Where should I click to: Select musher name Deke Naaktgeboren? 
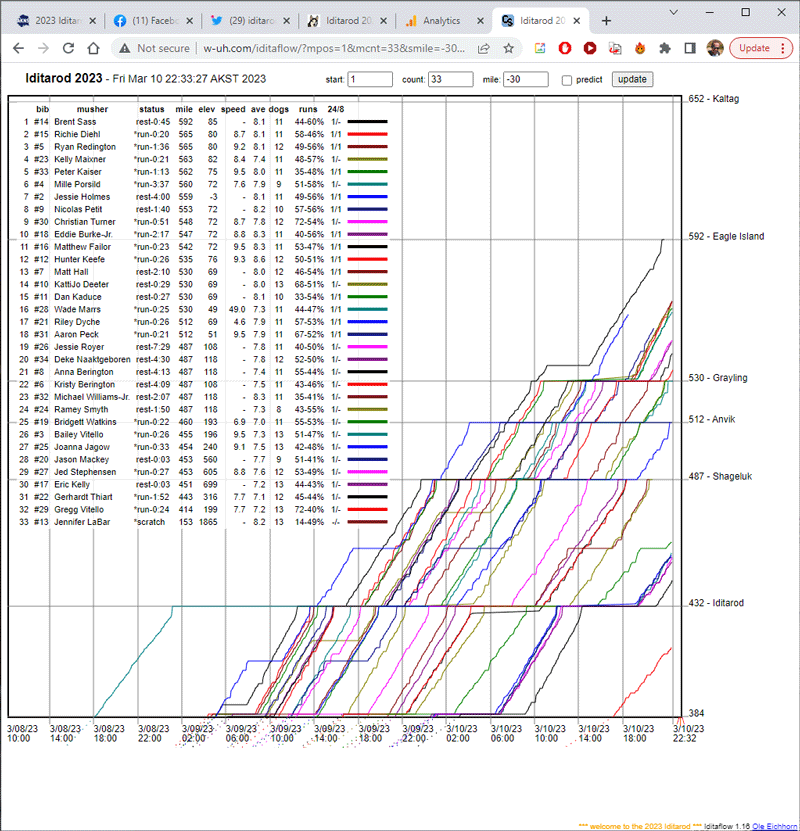pyautogui.click(x=92, y=359)
